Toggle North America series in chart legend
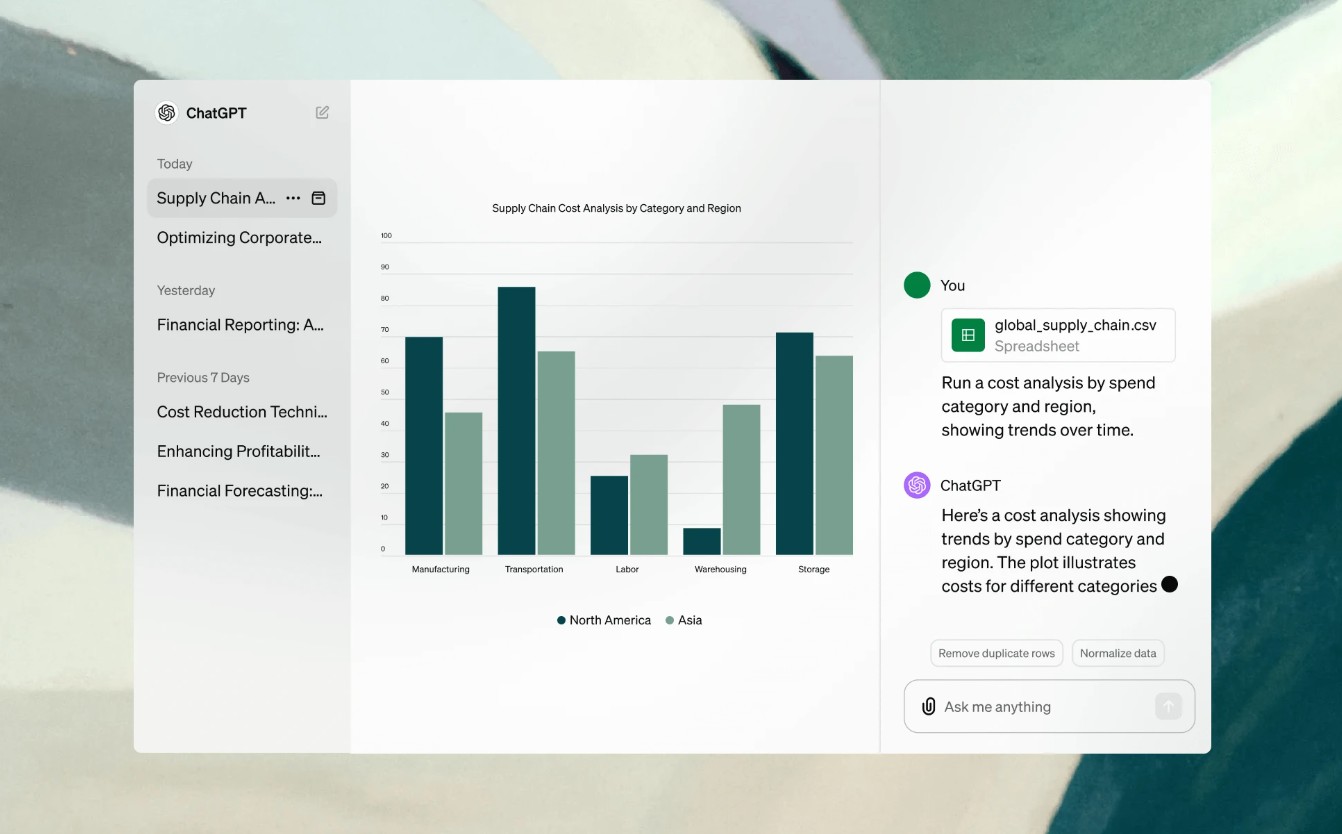This screenshot has width=1342, height=834. pos(603,620)
